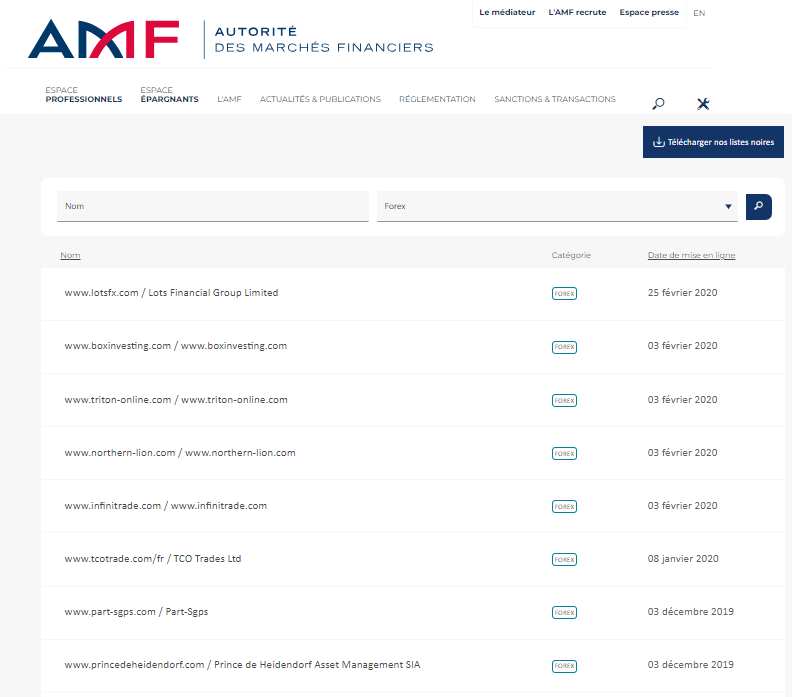
Task: Open the Espace presse link
Action: (x=649, y=13)
